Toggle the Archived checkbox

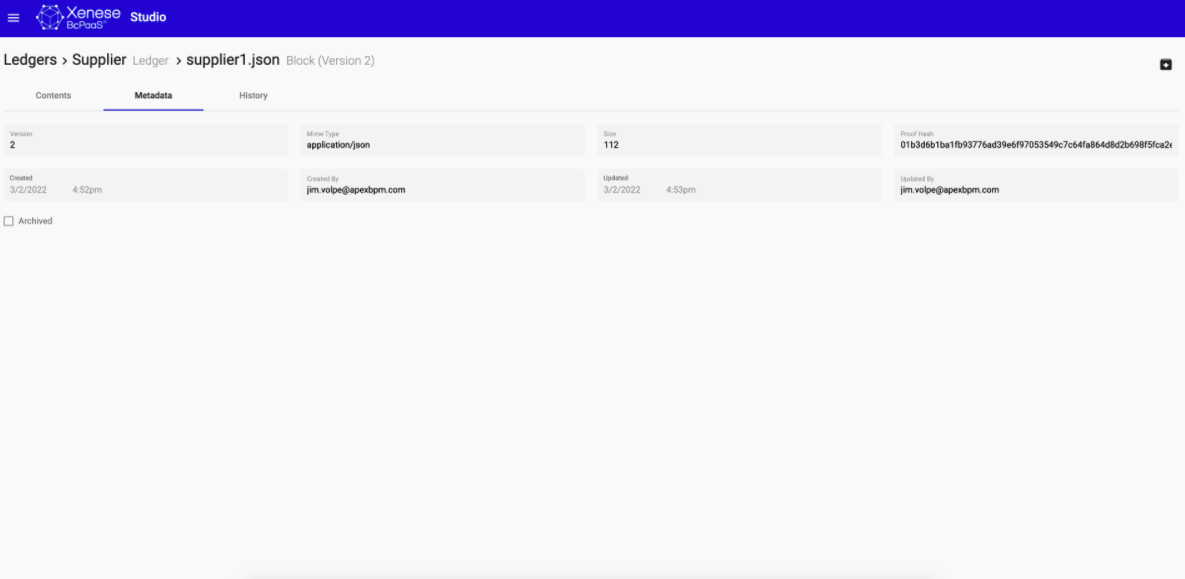pyautogui.click(x=9, y=221)
